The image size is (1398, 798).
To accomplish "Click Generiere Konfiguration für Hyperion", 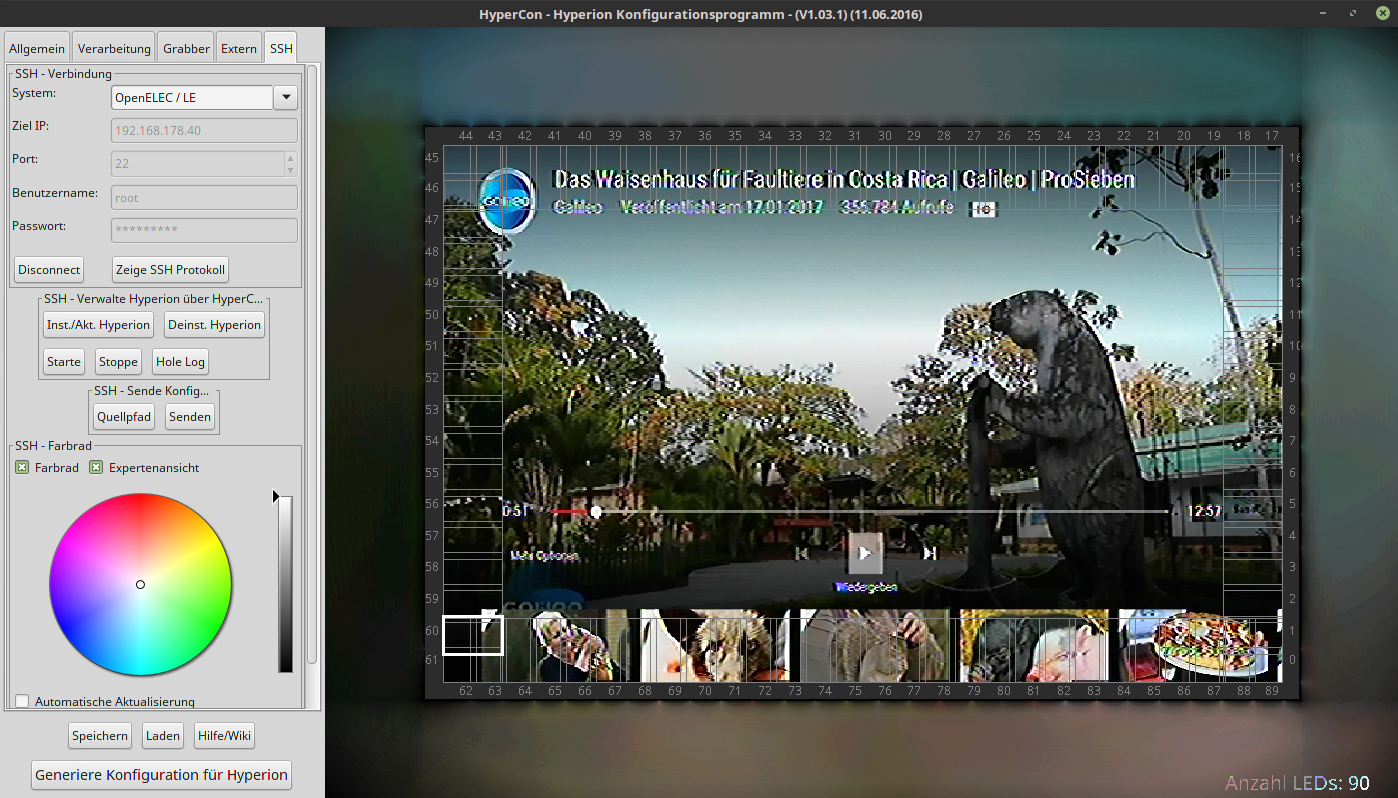I will 162,775.
